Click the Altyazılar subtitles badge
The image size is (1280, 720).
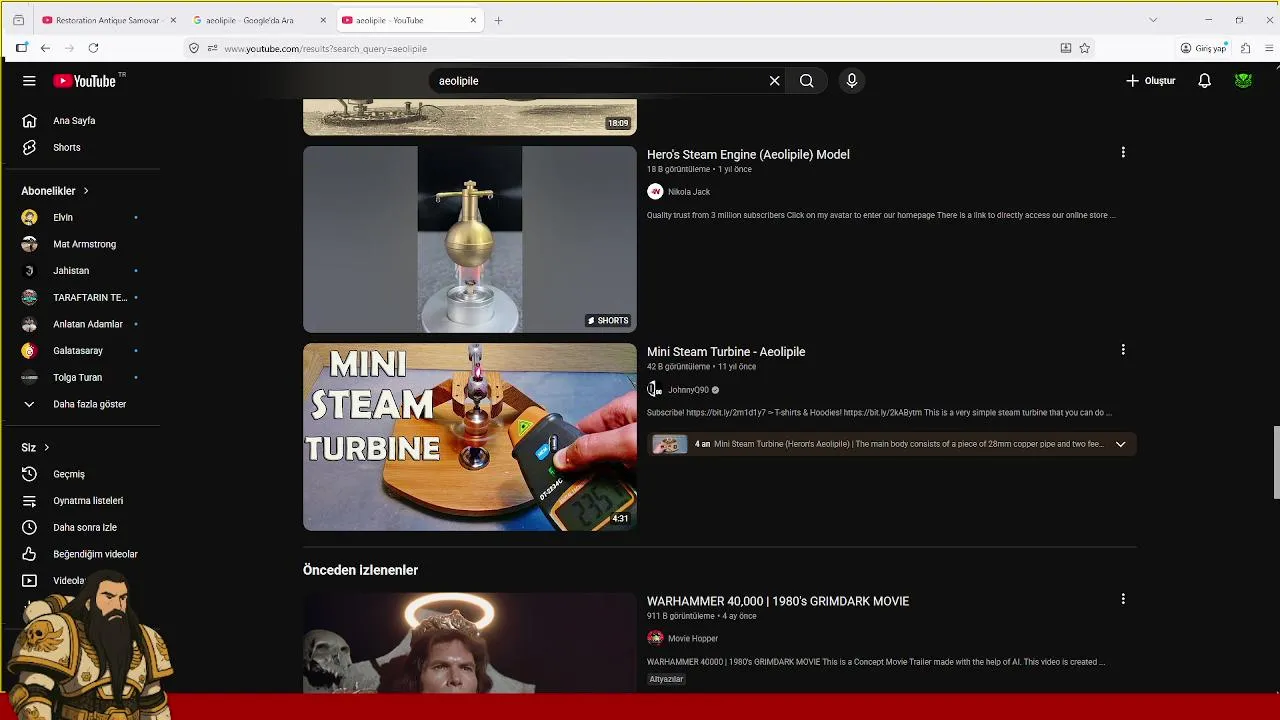pos(666,679)
